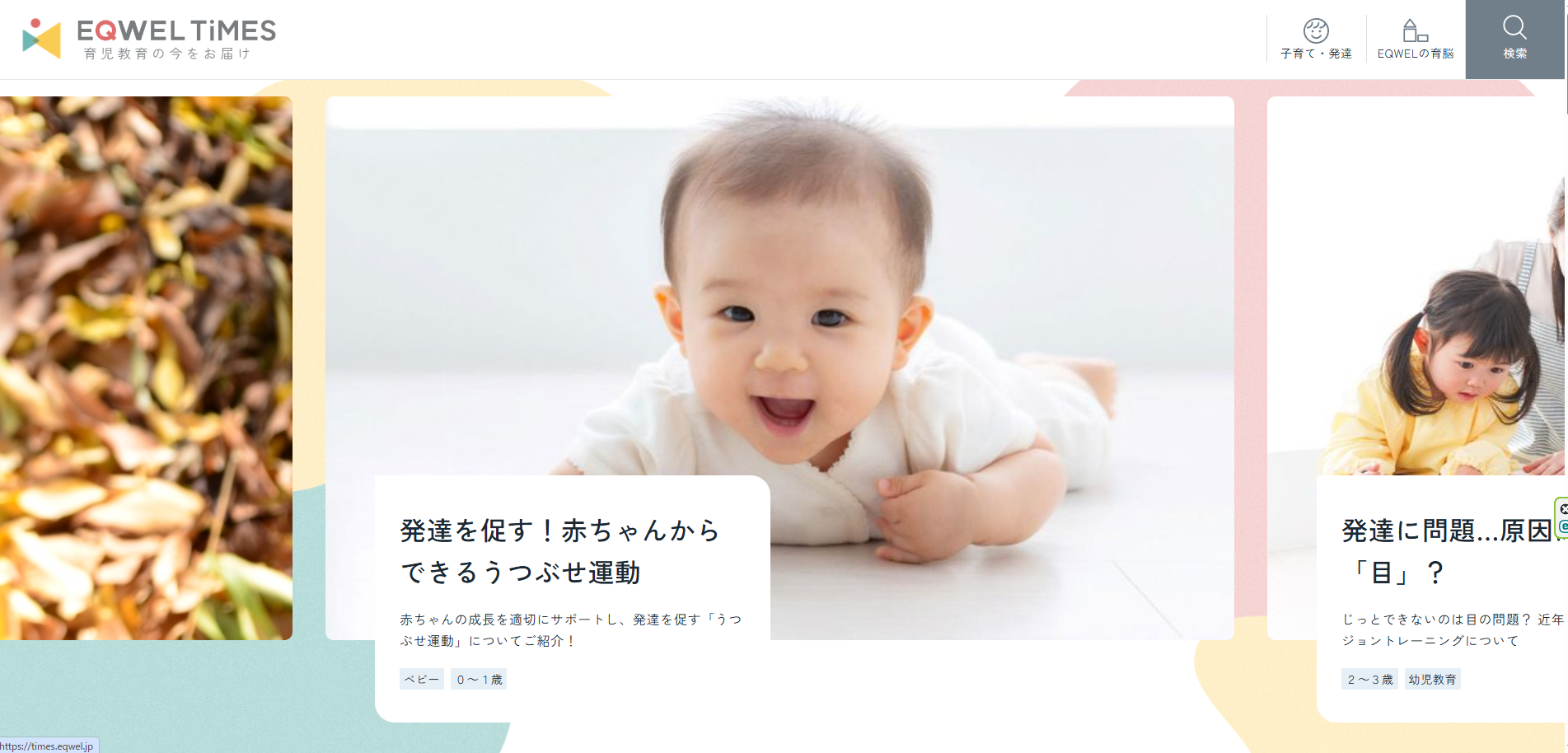Viewport: 1568px width, 753px height.
Task: Click the autumn leaves slide thumbnail
Action: coord(146,368)
